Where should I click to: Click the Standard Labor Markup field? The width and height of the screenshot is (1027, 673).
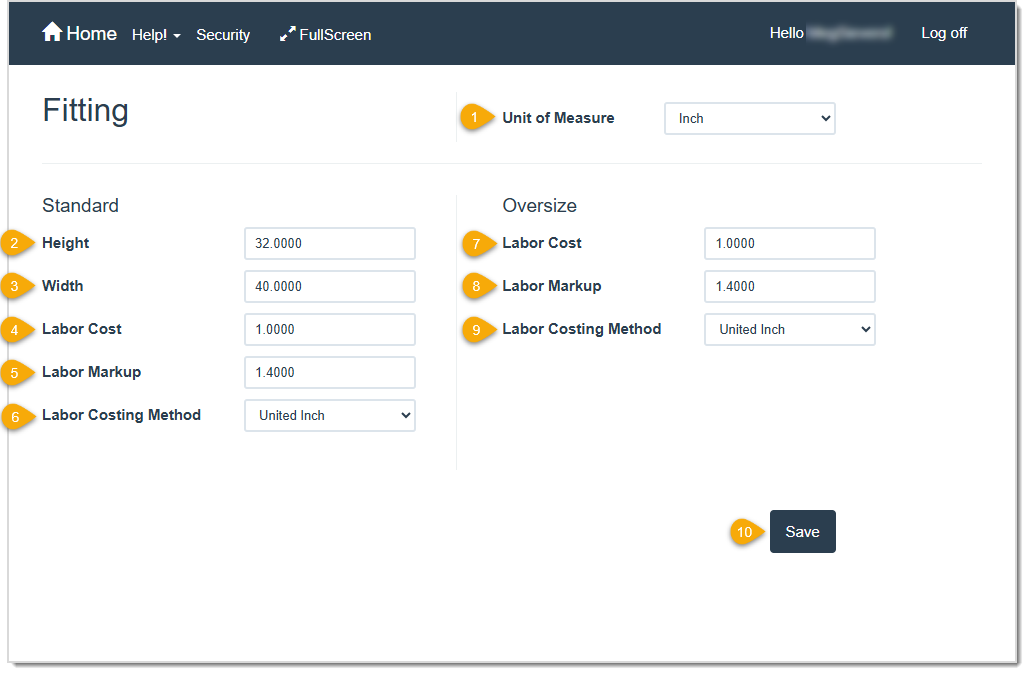330,372
